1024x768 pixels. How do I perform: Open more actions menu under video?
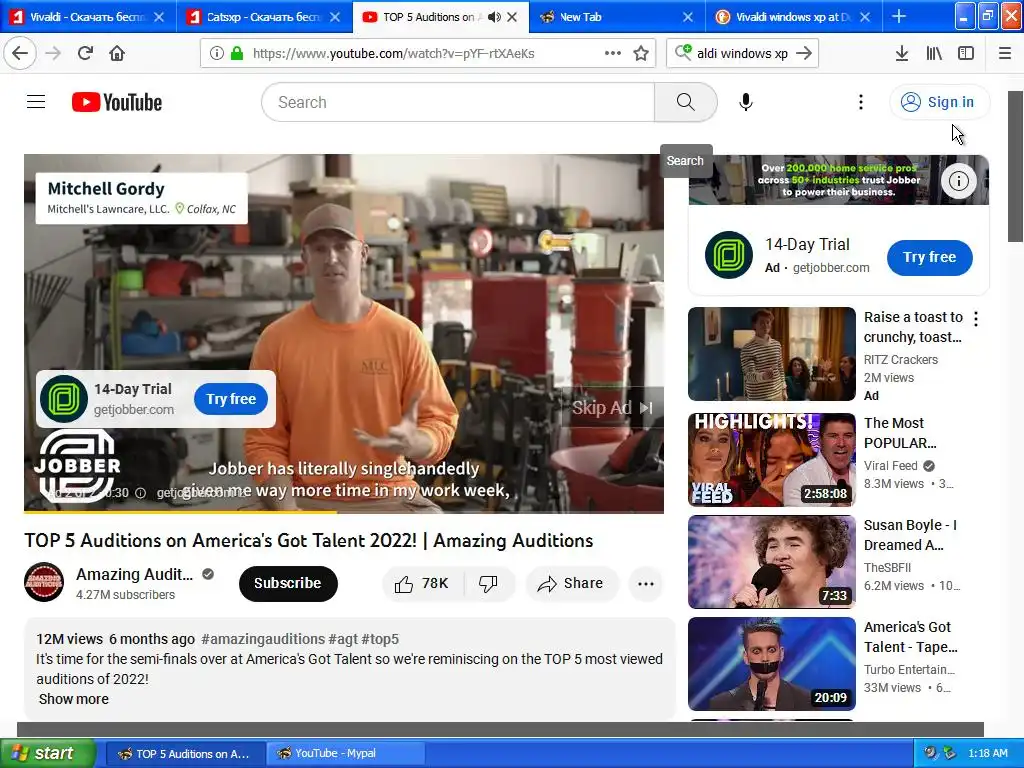(646, 584)
